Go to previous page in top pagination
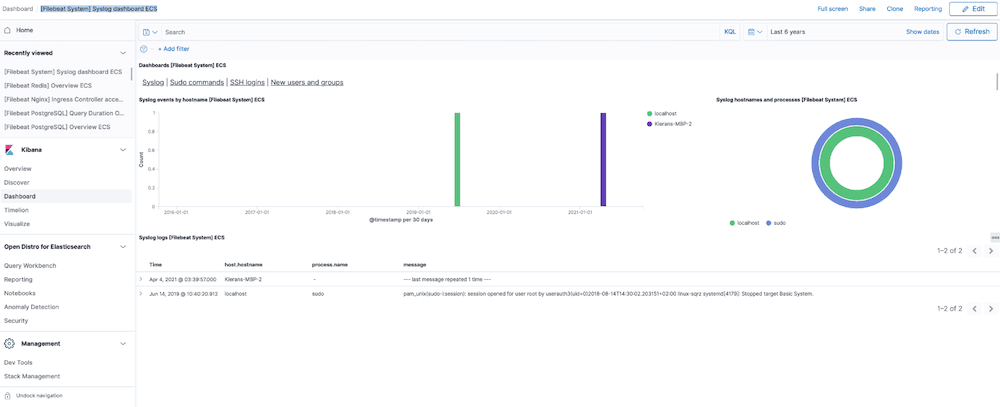This screenshot has width=1000, height=407. pyautogui.click(x=974, y=251)
